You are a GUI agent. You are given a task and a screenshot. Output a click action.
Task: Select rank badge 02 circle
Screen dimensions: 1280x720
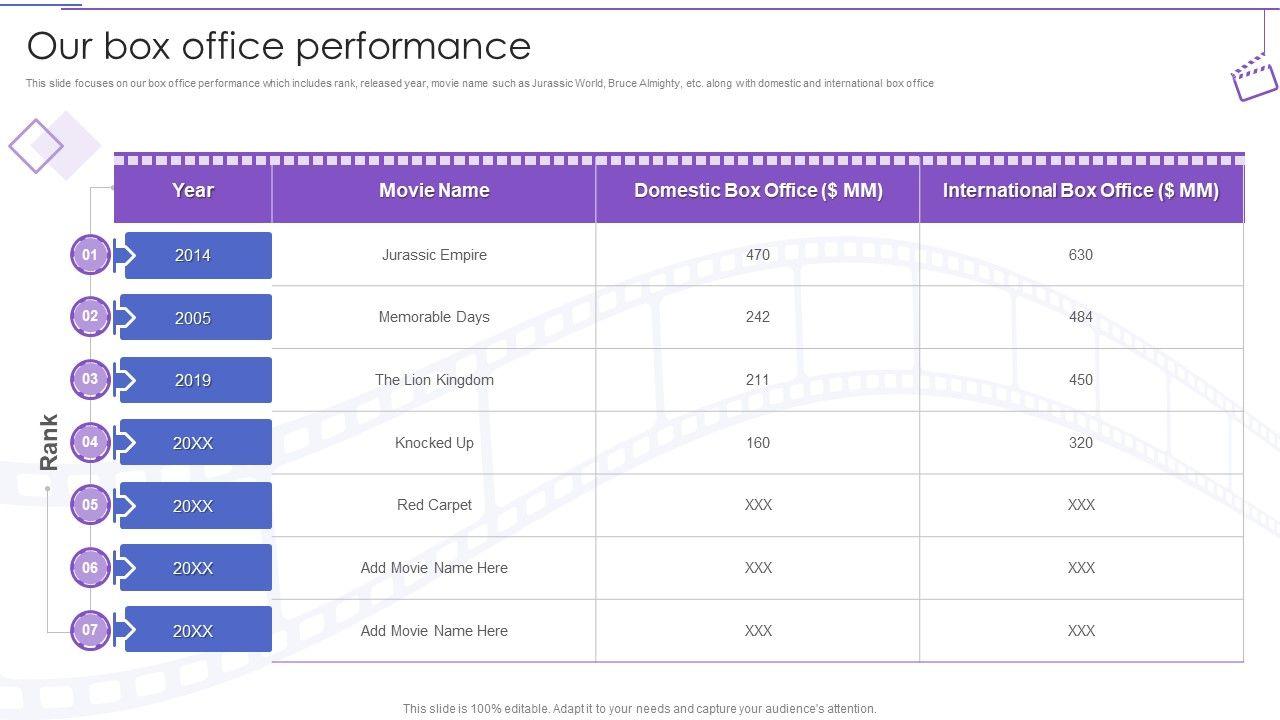tap(90, 317)
